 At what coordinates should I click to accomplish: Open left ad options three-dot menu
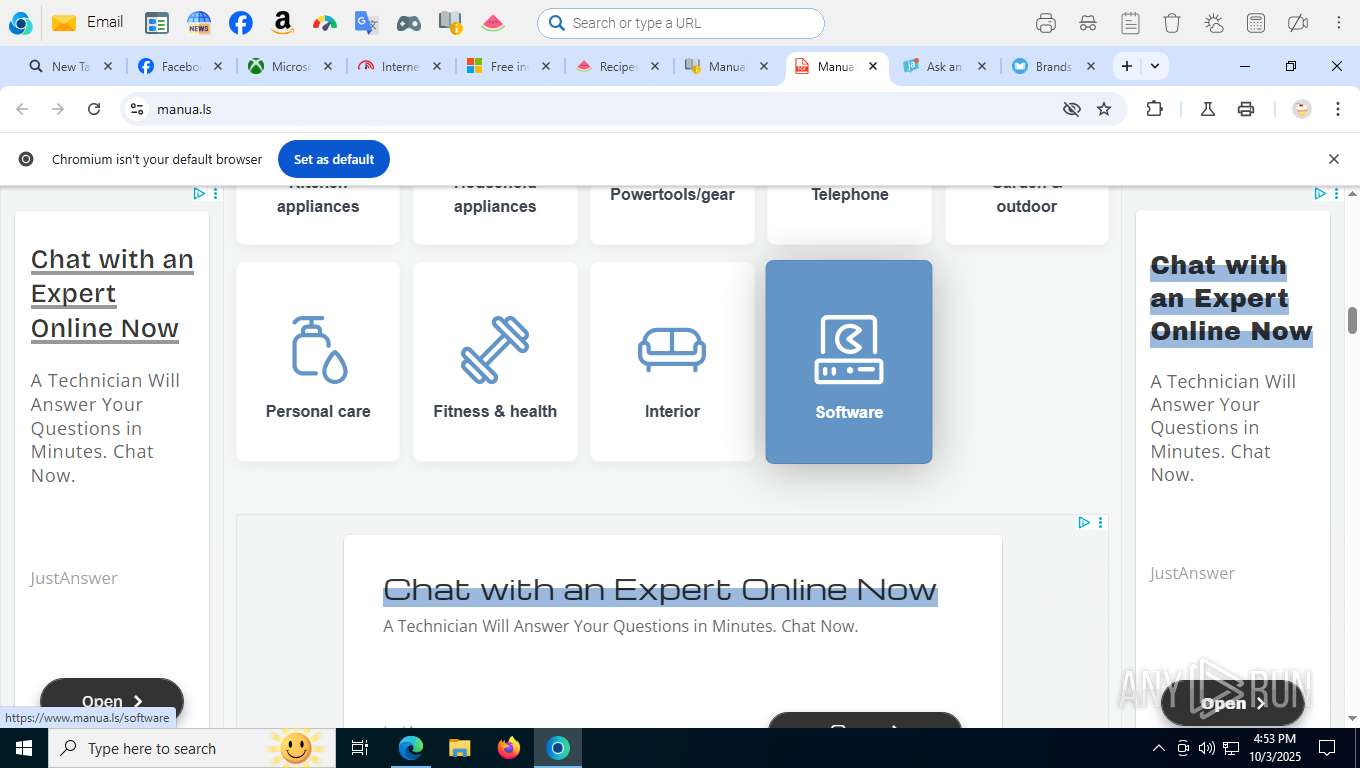coord(215,194)
